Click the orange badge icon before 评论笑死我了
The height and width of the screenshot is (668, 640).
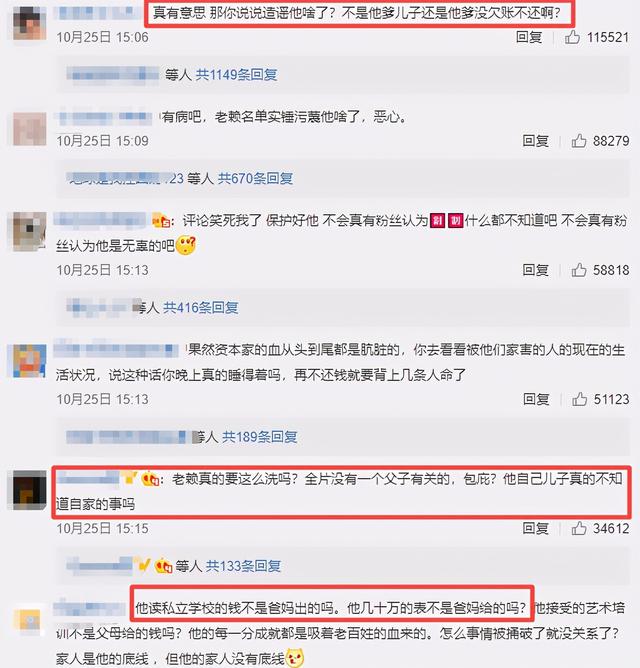[x=161, y=220]
